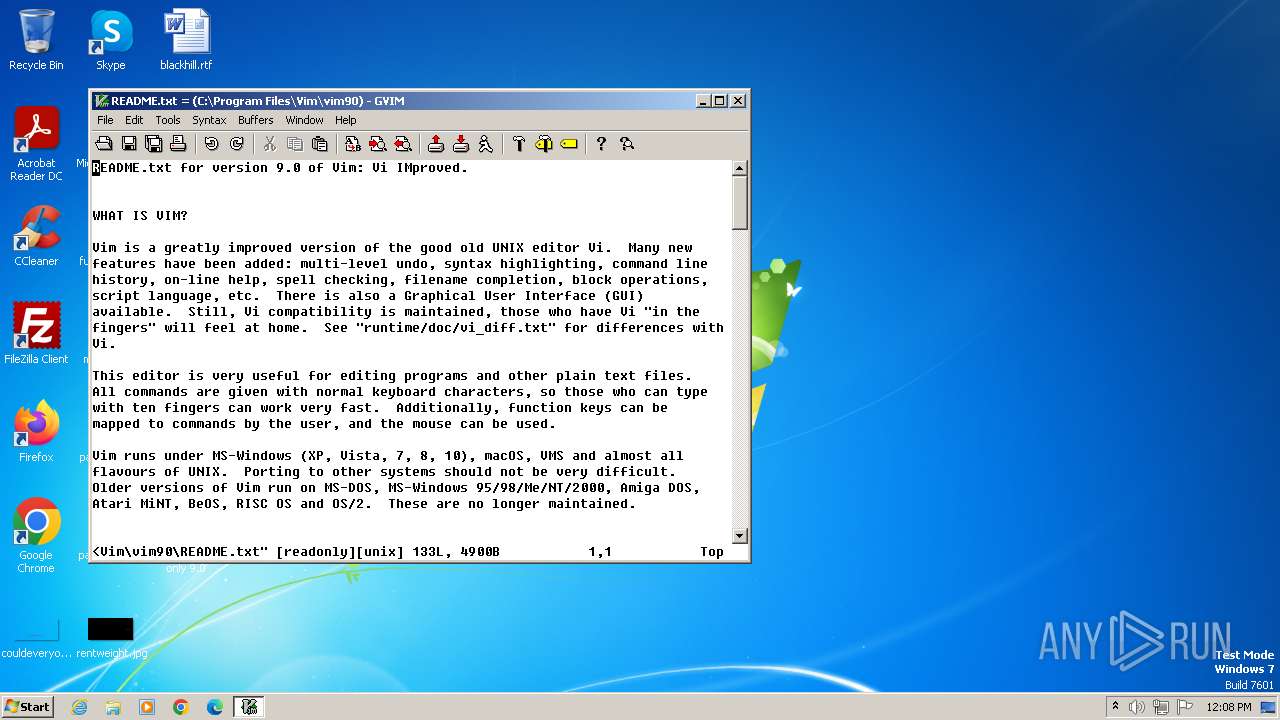Click the Undo toolbar icon
The height and width of the screenshot is (720, 1280).
click(212, 144)
